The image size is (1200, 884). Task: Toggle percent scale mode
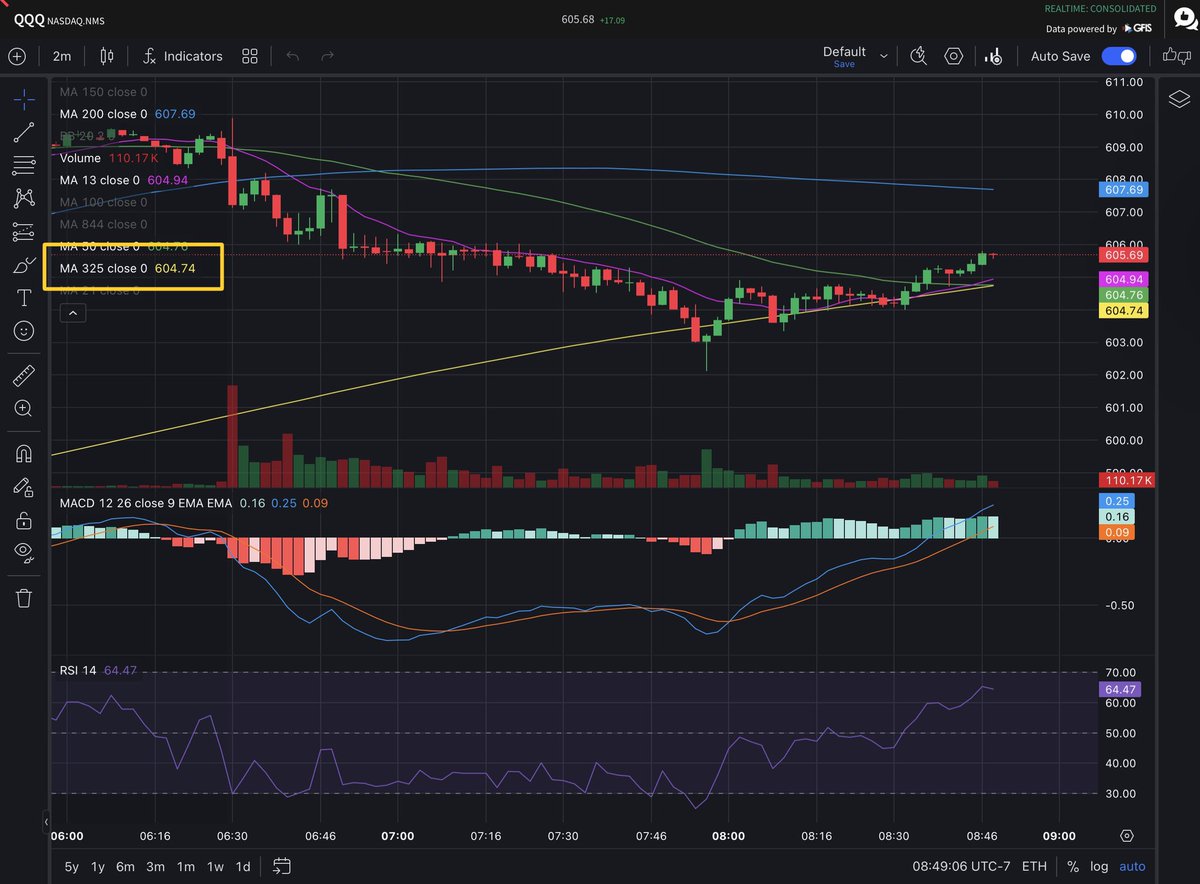[x=1073, y=866]
